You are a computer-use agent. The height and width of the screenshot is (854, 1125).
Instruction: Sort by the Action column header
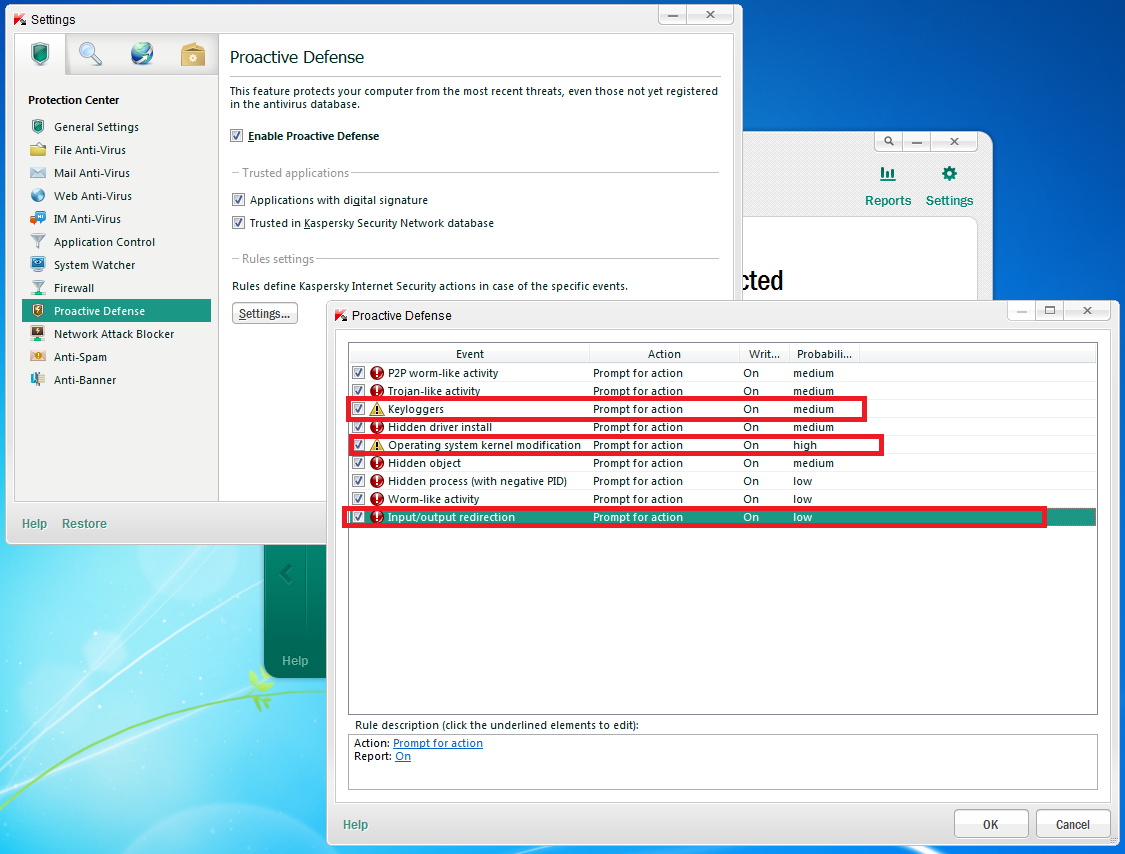click(x=664, y=354)
